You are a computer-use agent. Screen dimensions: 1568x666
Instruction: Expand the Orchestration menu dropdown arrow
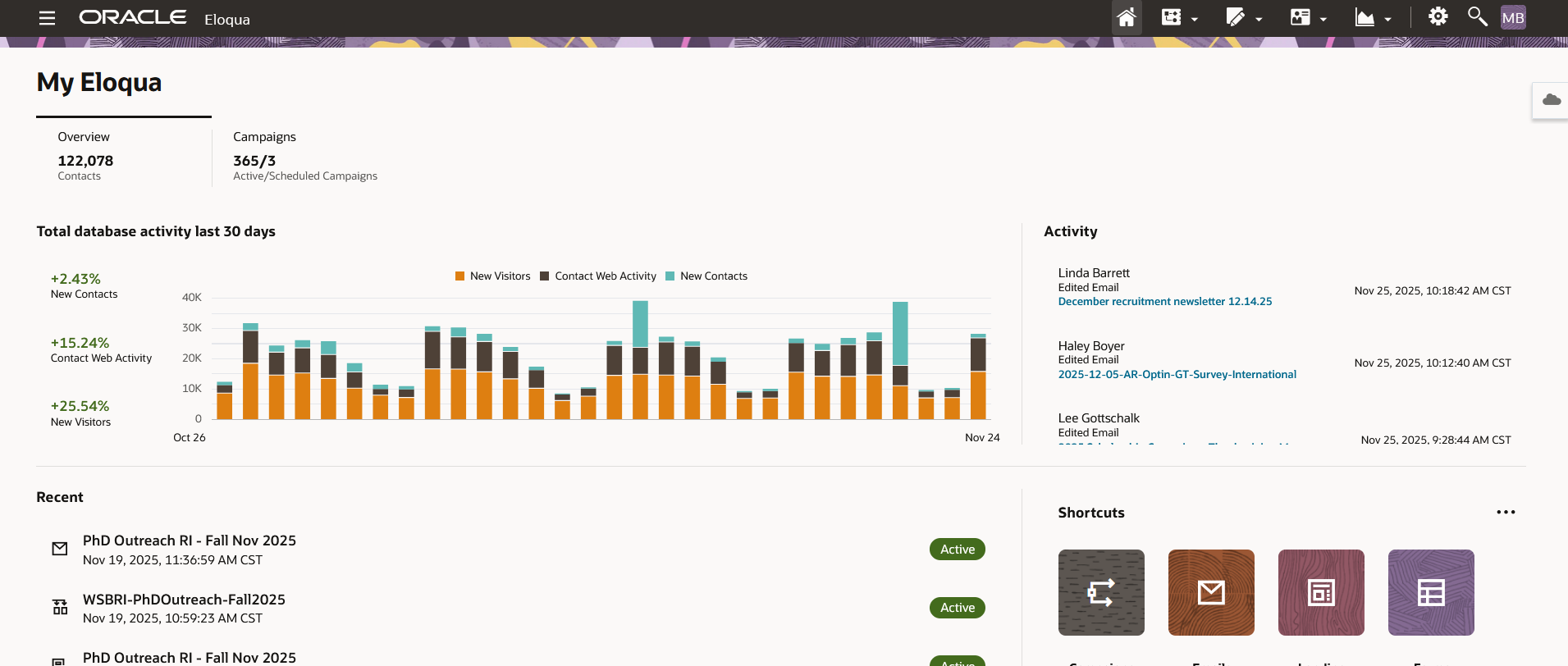click(1195, 20)
